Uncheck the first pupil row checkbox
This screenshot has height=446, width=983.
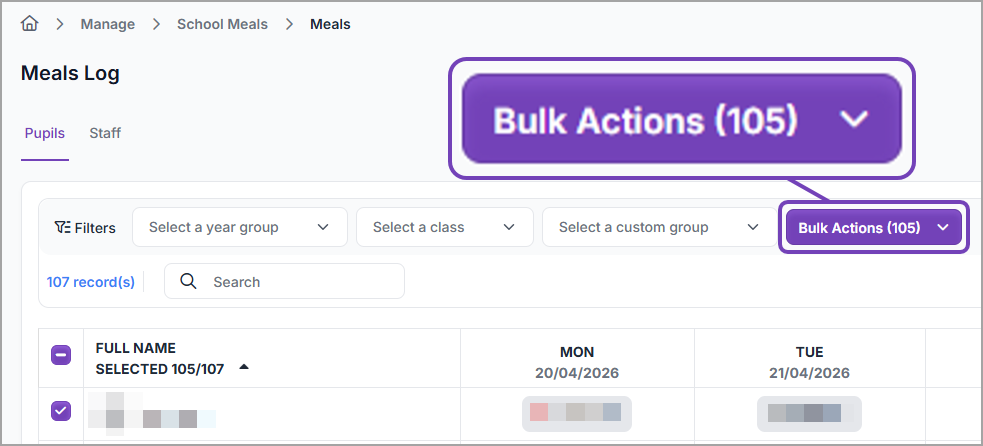pyautogui.click(x=61, y=411)
